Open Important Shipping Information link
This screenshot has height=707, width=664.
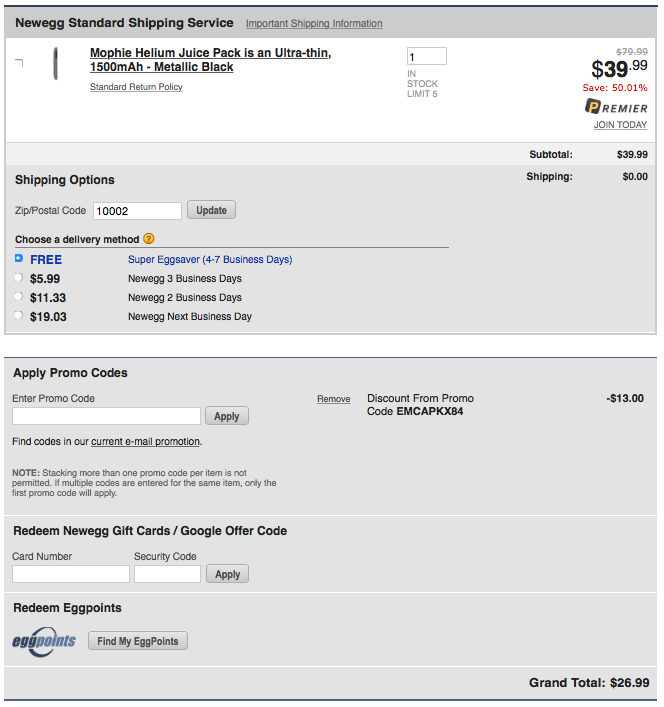pos(314,23)
